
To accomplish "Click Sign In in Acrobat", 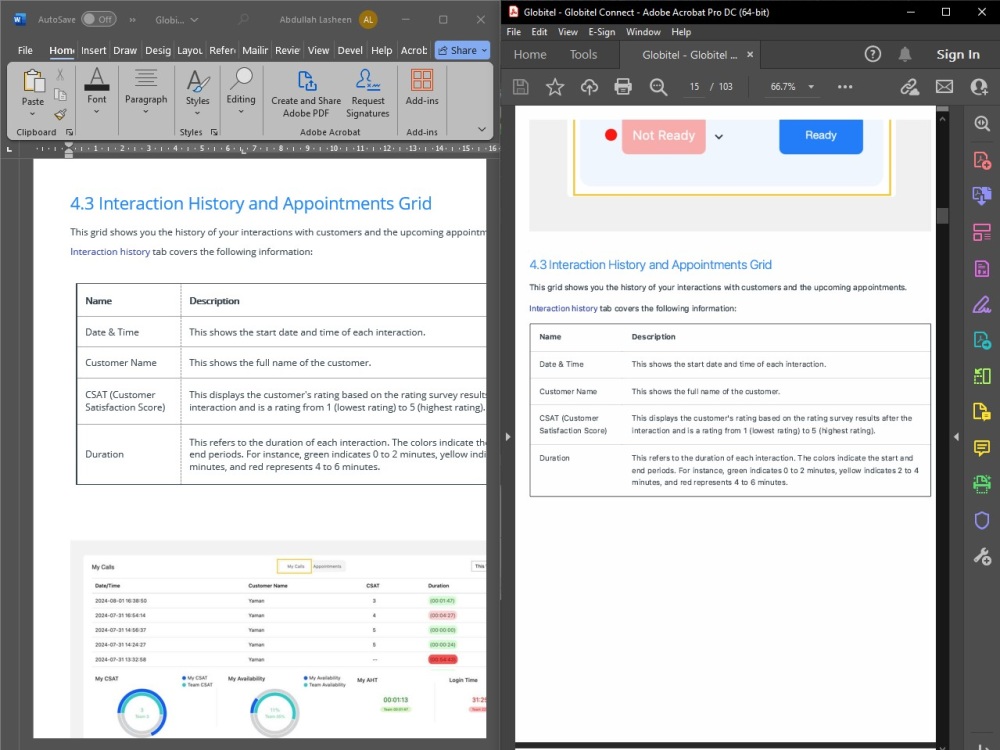I will pos(958,55).
